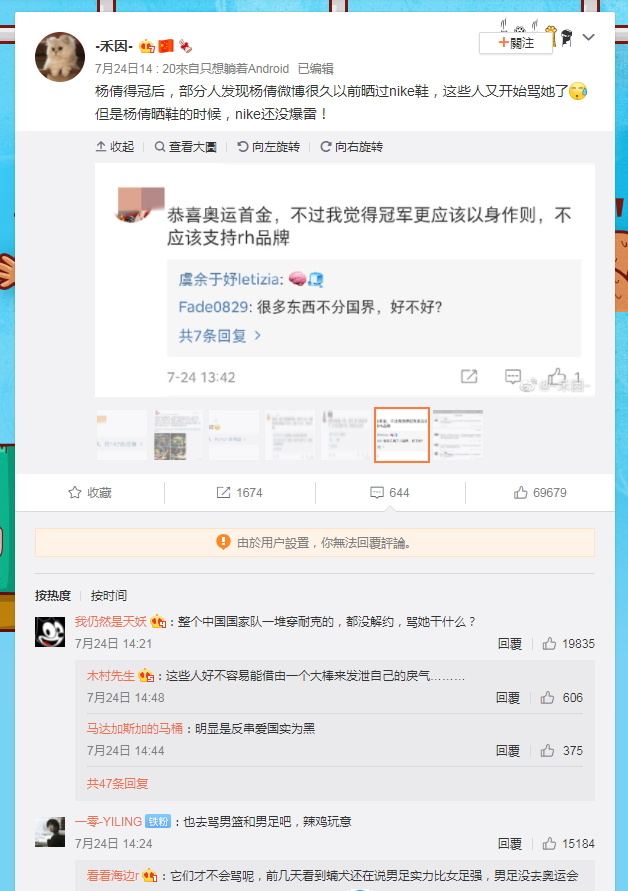Click the enlarged screenshot image
The image size is (628, 891).
click(x=344, y=280)
